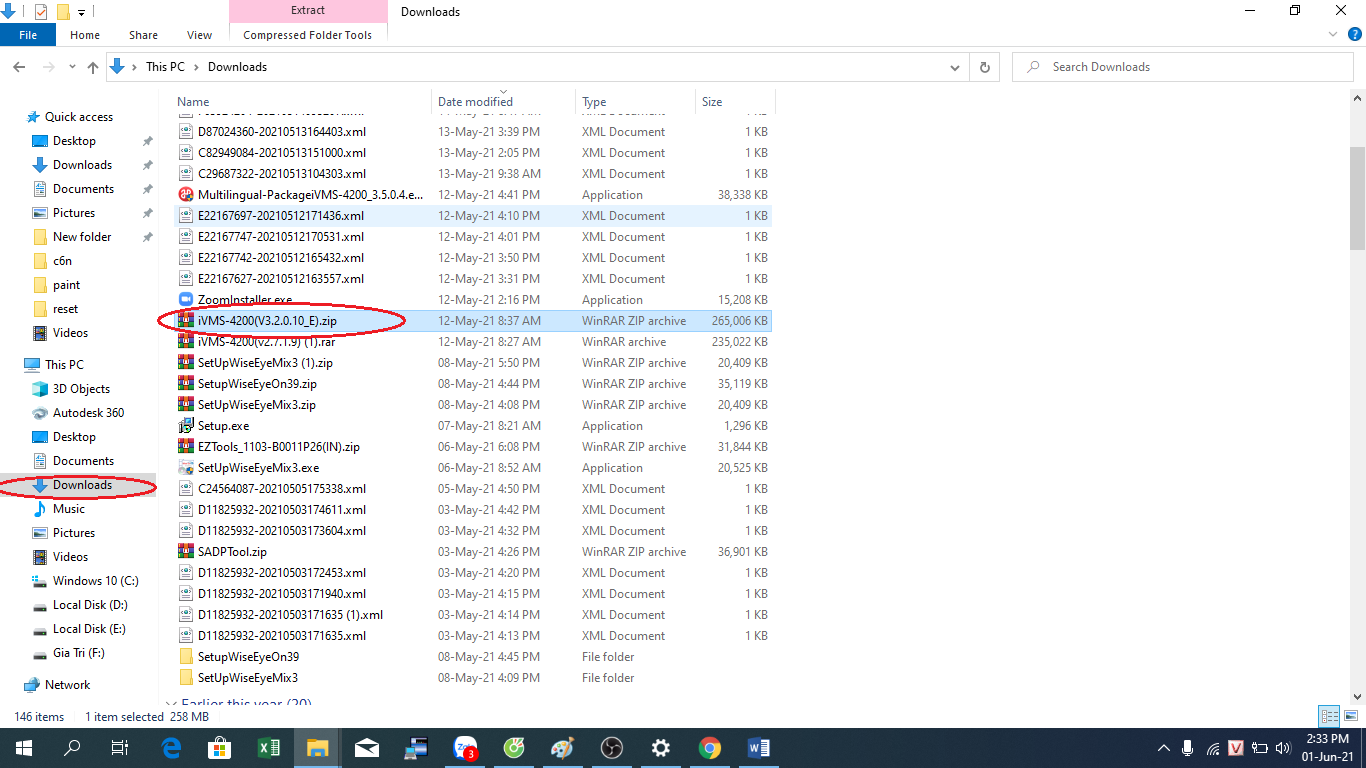1366x768 pixels.
Task: Sort by Date modified column header
Action: (505, 101)
